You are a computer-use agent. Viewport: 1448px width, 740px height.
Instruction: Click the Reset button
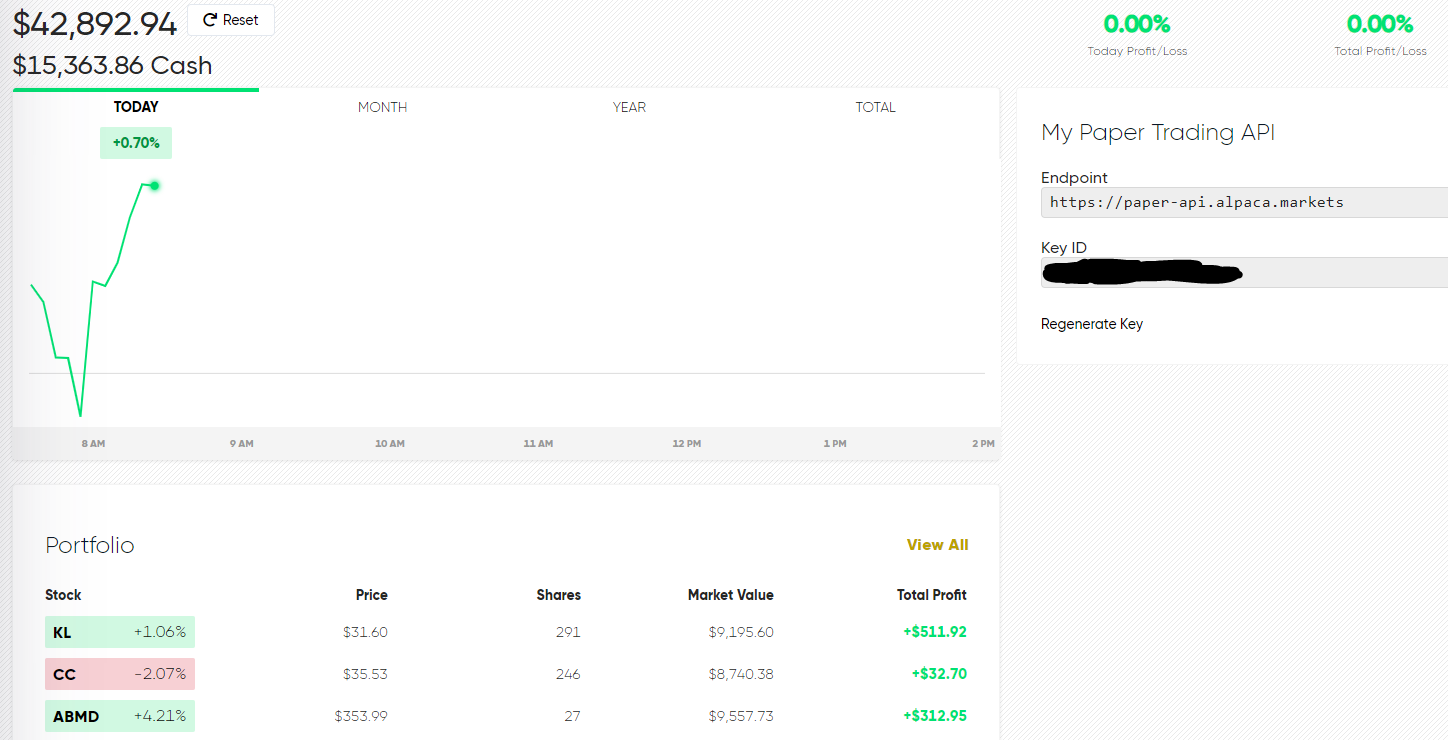click(x=230, y=19)
